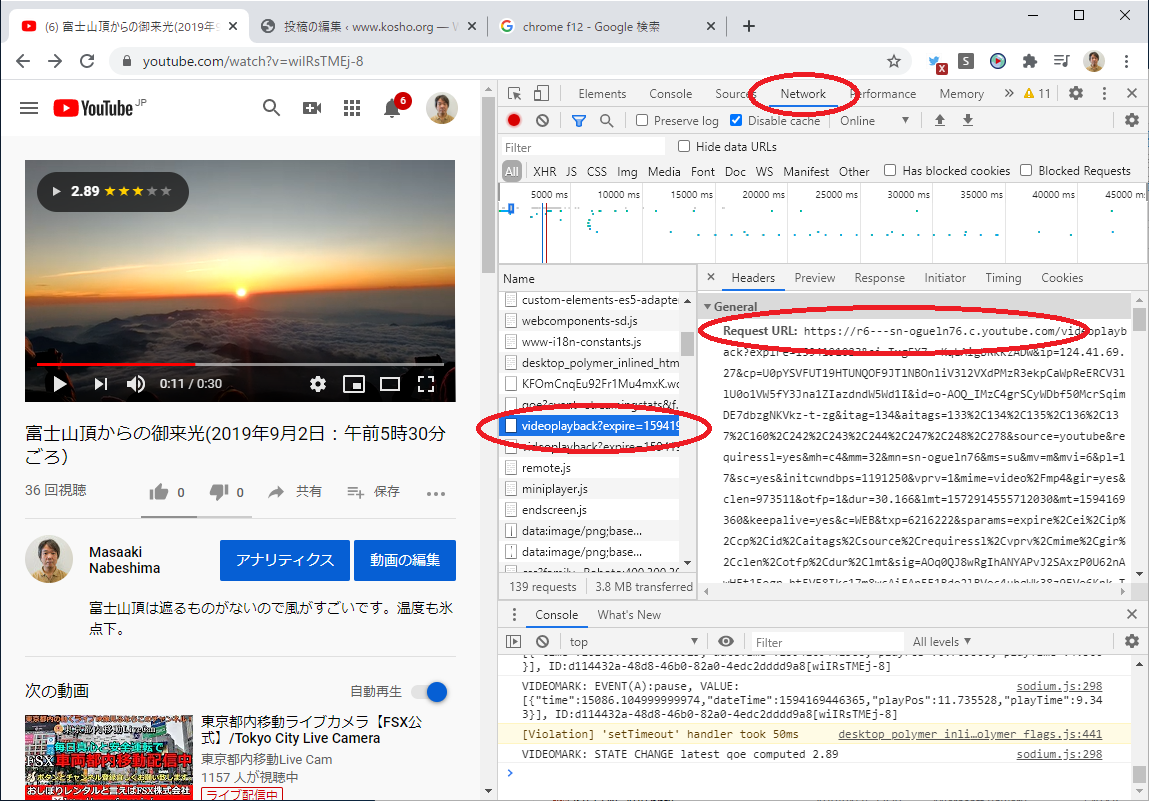Mute the video volume speaker
Screen dimensions: 1149x801
tap(136, 383)
